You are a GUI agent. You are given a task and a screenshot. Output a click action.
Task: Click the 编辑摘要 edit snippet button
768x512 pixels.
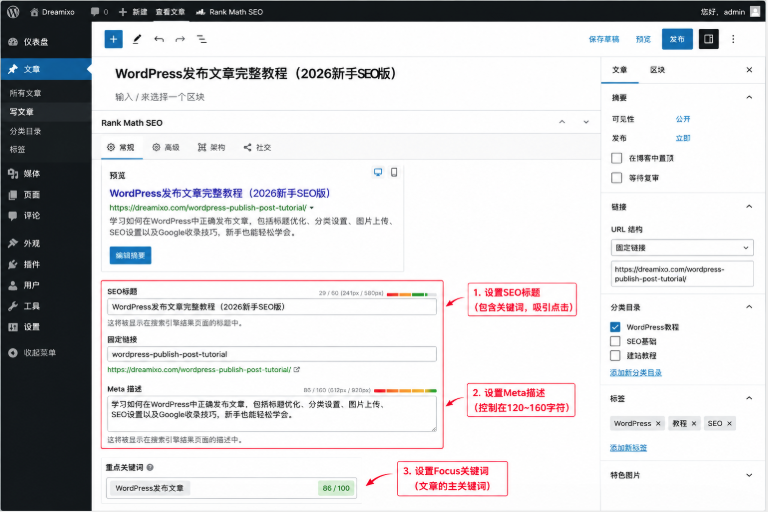tap(130, 255)
